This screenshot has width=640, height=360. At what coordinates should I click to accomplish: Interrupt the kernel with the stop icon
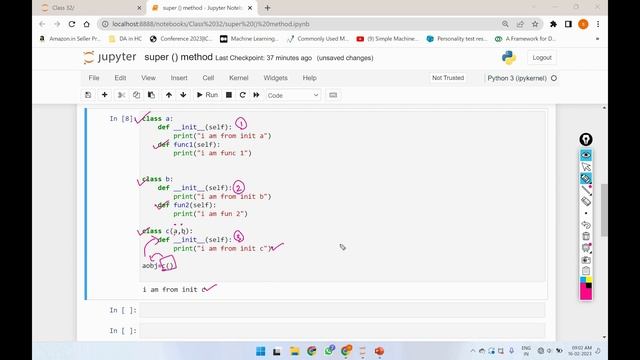point(229,95)
